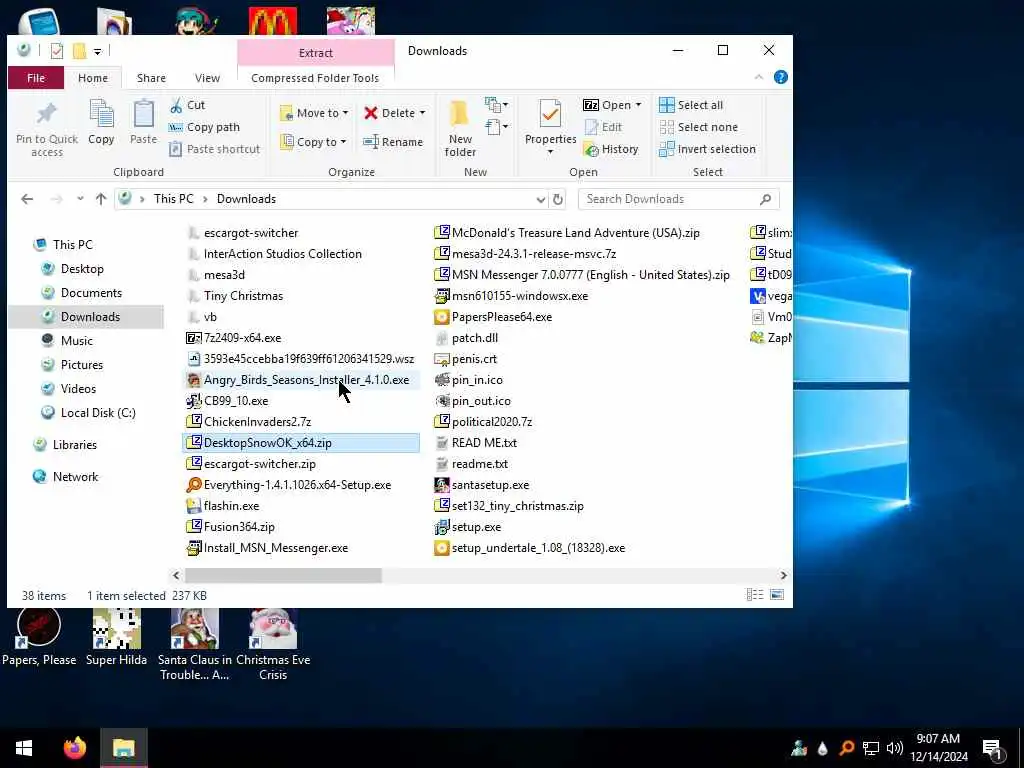The image size is (1024, 768).
Task: Click the Paste ribbon icon
Action: [143, 115]
